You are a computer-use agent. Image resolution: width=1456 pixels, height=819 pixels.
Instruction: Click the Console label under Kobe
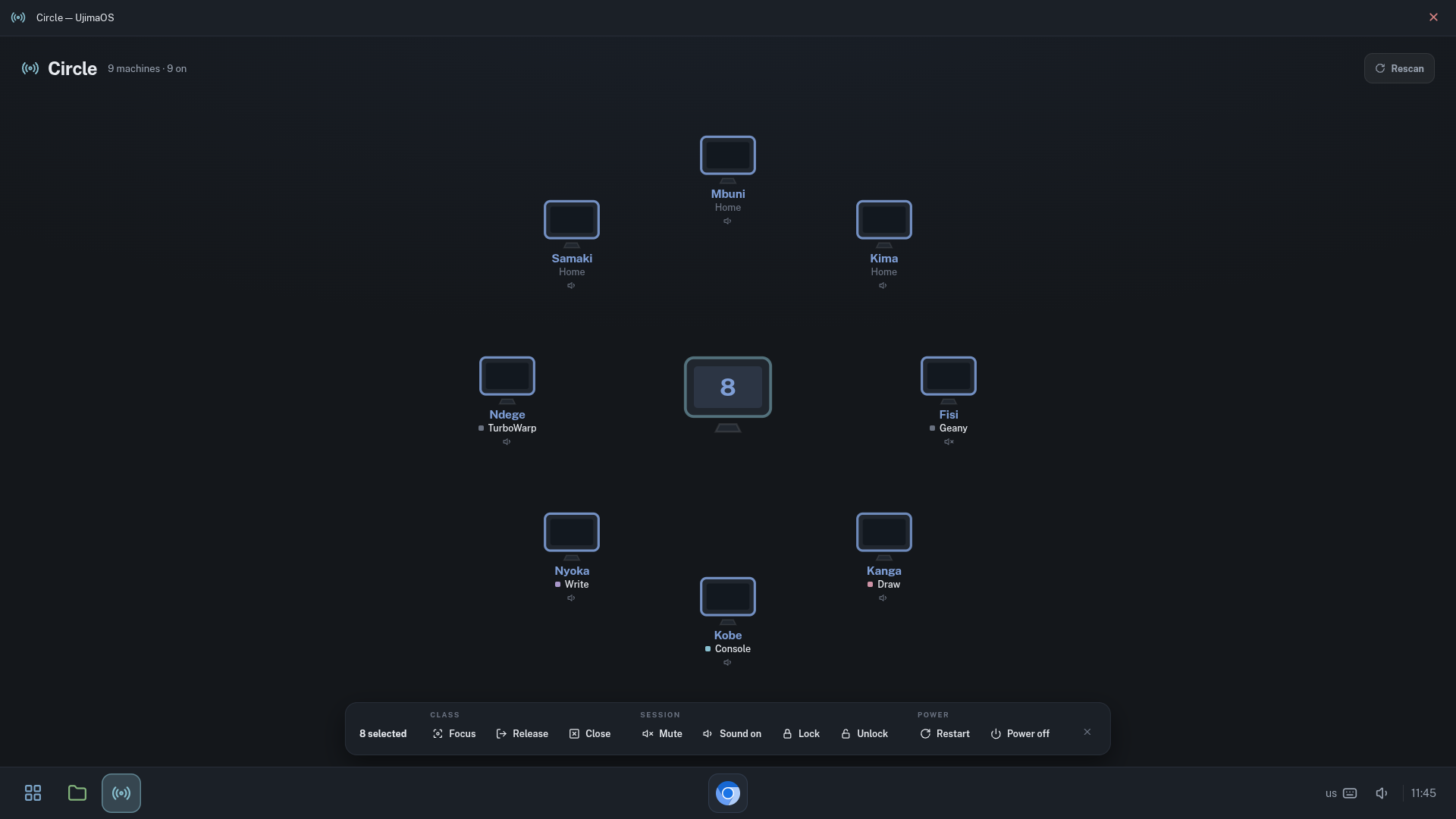(x=733, y=649)
